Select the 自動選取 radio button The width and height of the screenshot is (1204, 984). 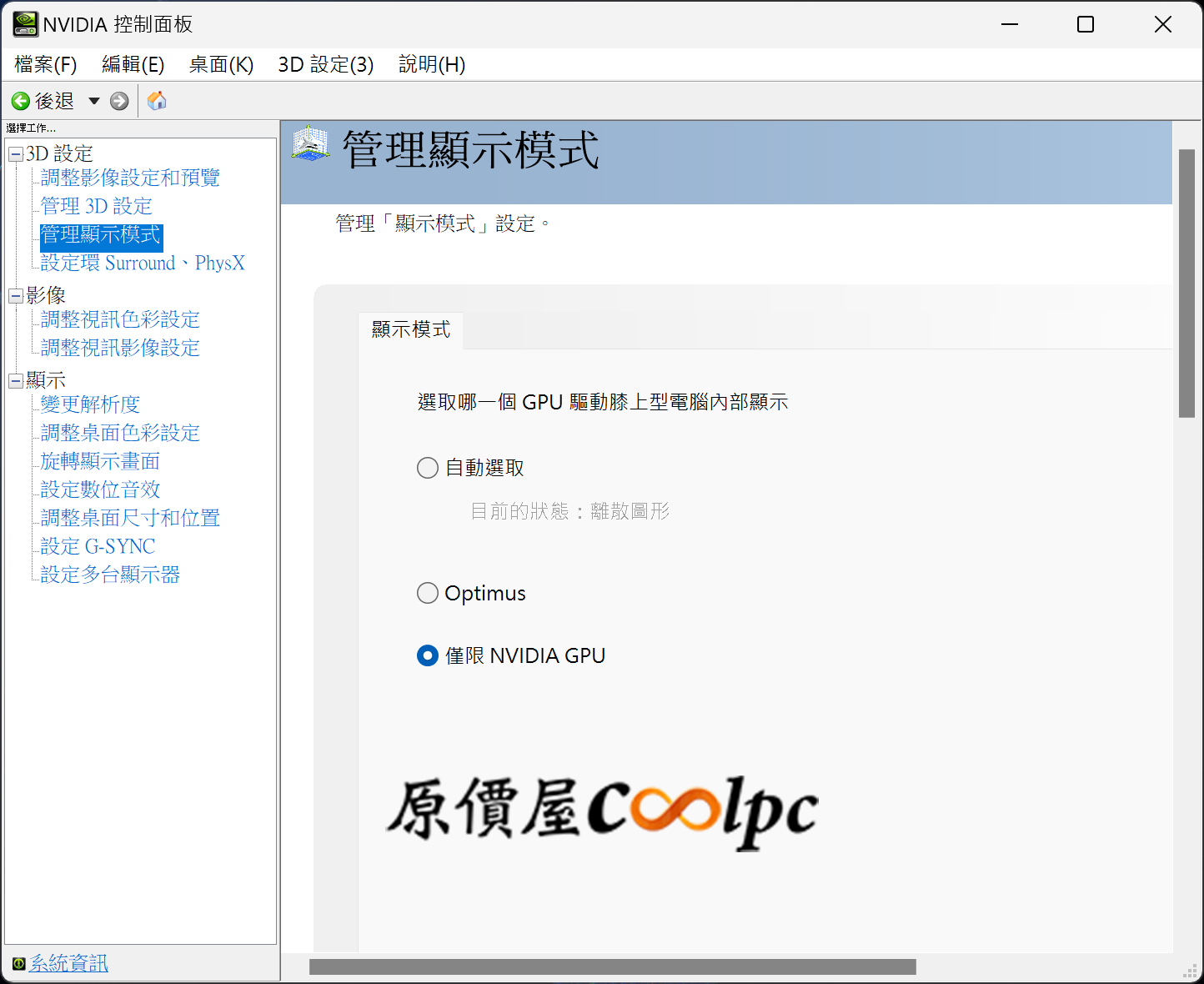coord(428,468)
